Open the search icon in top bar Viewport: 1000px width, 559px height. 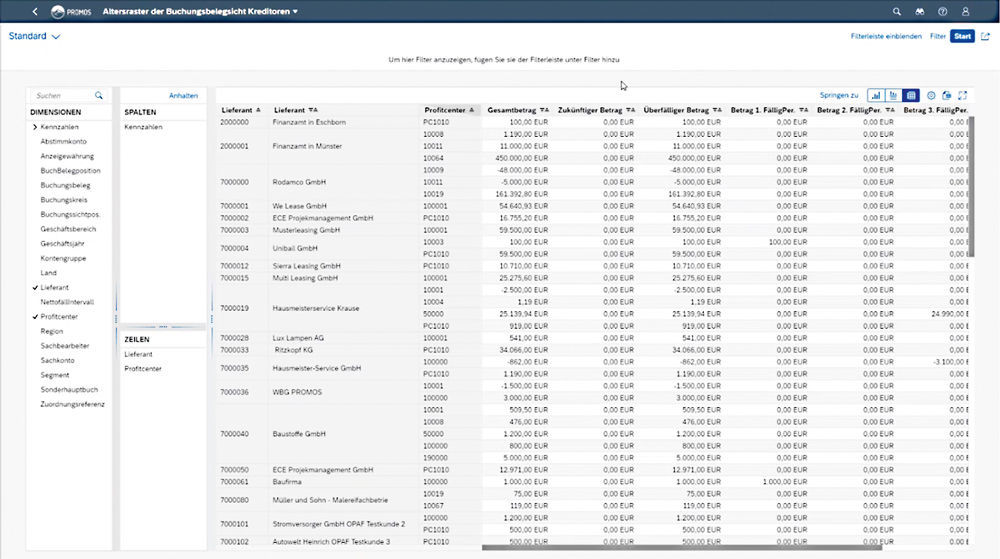coord(895,11)
